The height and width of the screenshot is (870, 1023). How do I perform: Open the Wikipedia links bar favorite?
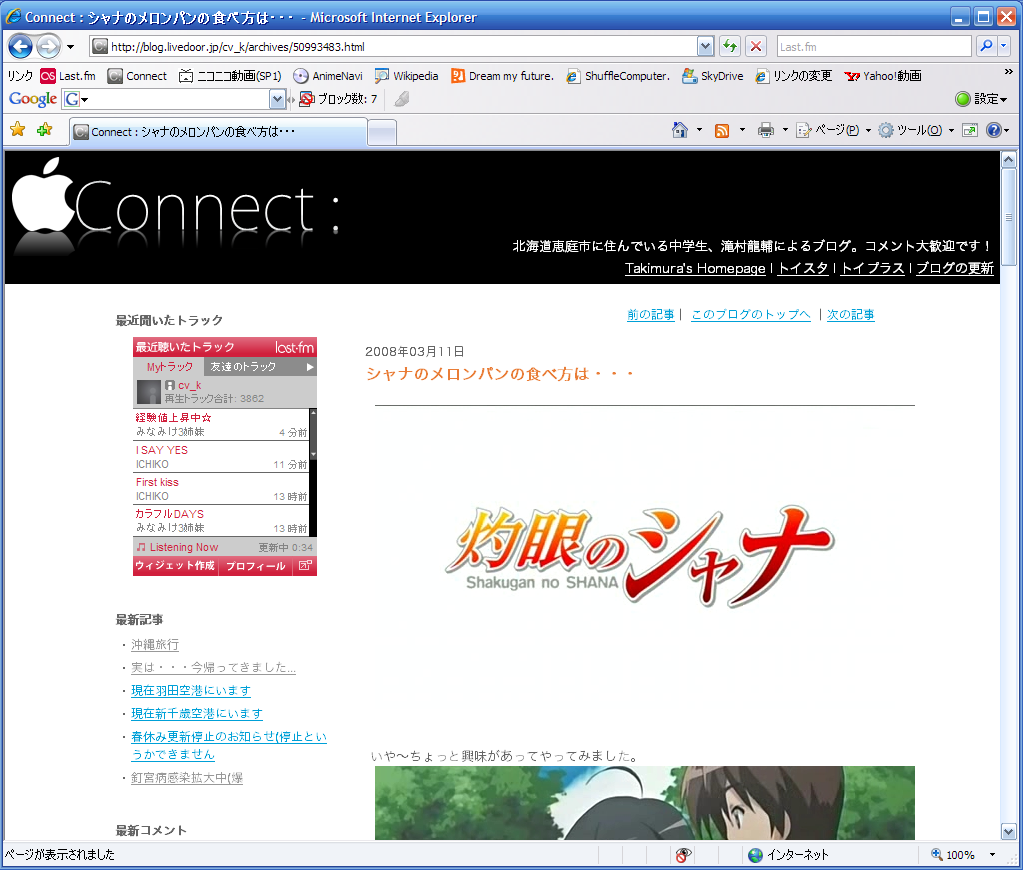click(x=406, y=76)
